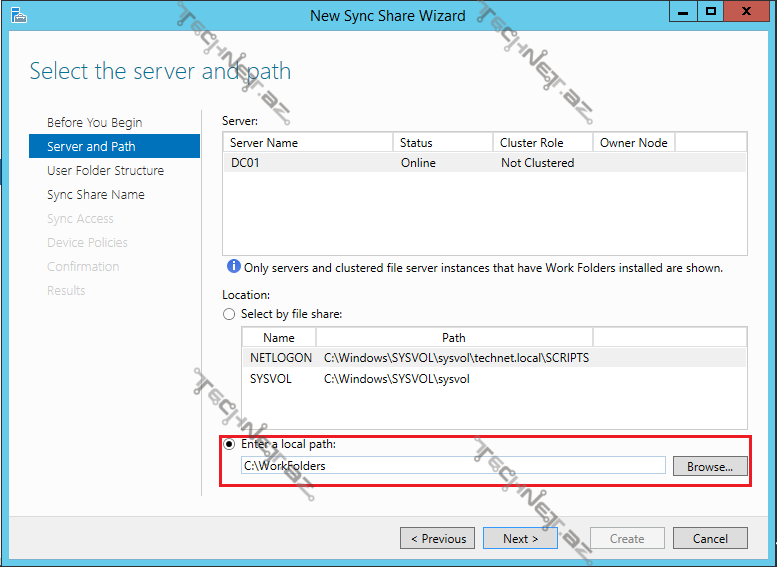
Task: Maximize the wizard window
Action: [711, 11]
